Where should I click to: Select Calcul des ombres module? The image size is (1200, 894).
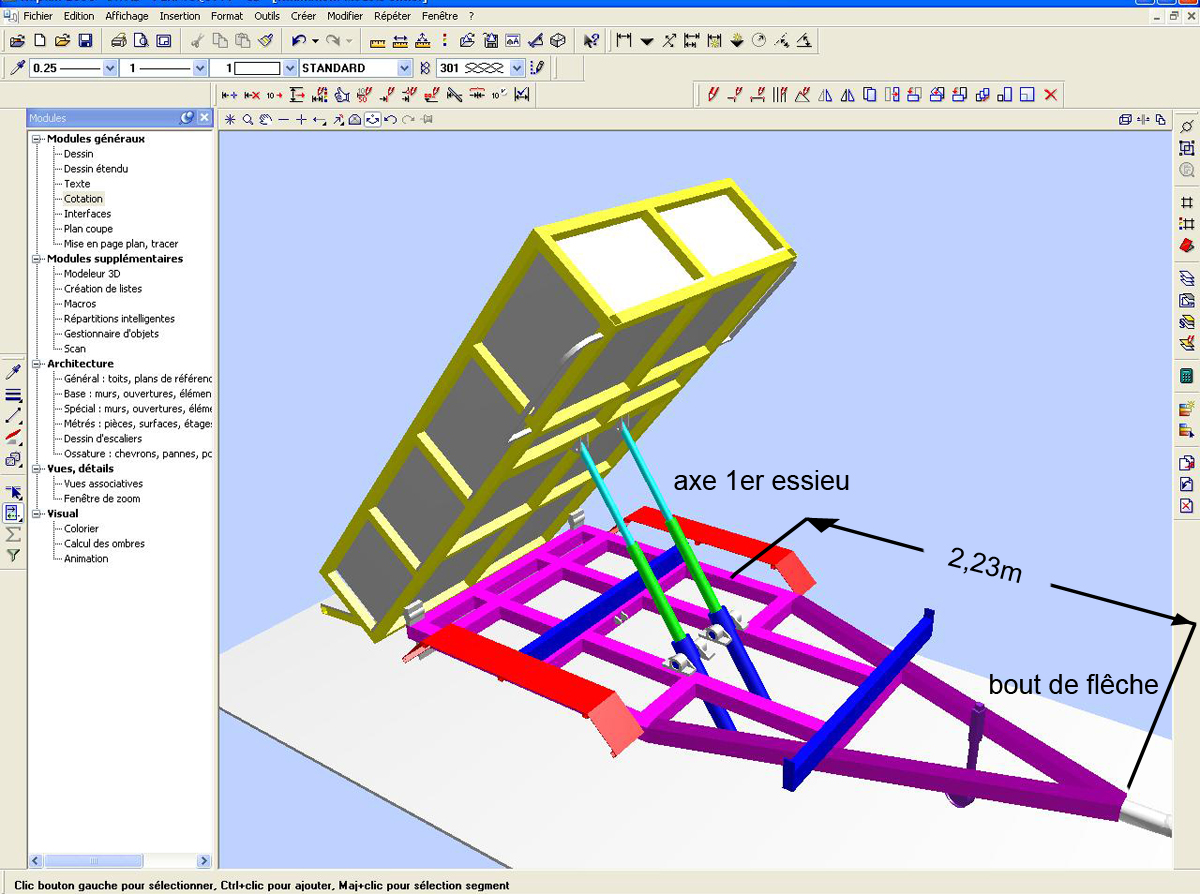(x=104, y=544)
